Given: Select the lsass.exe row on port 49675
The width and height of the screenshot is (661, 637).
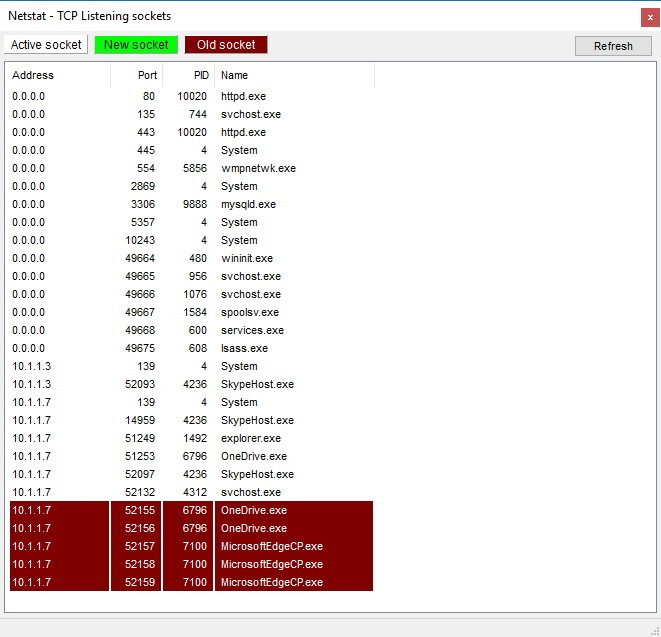Looking at the screenshot, I should tap(191, 348).
